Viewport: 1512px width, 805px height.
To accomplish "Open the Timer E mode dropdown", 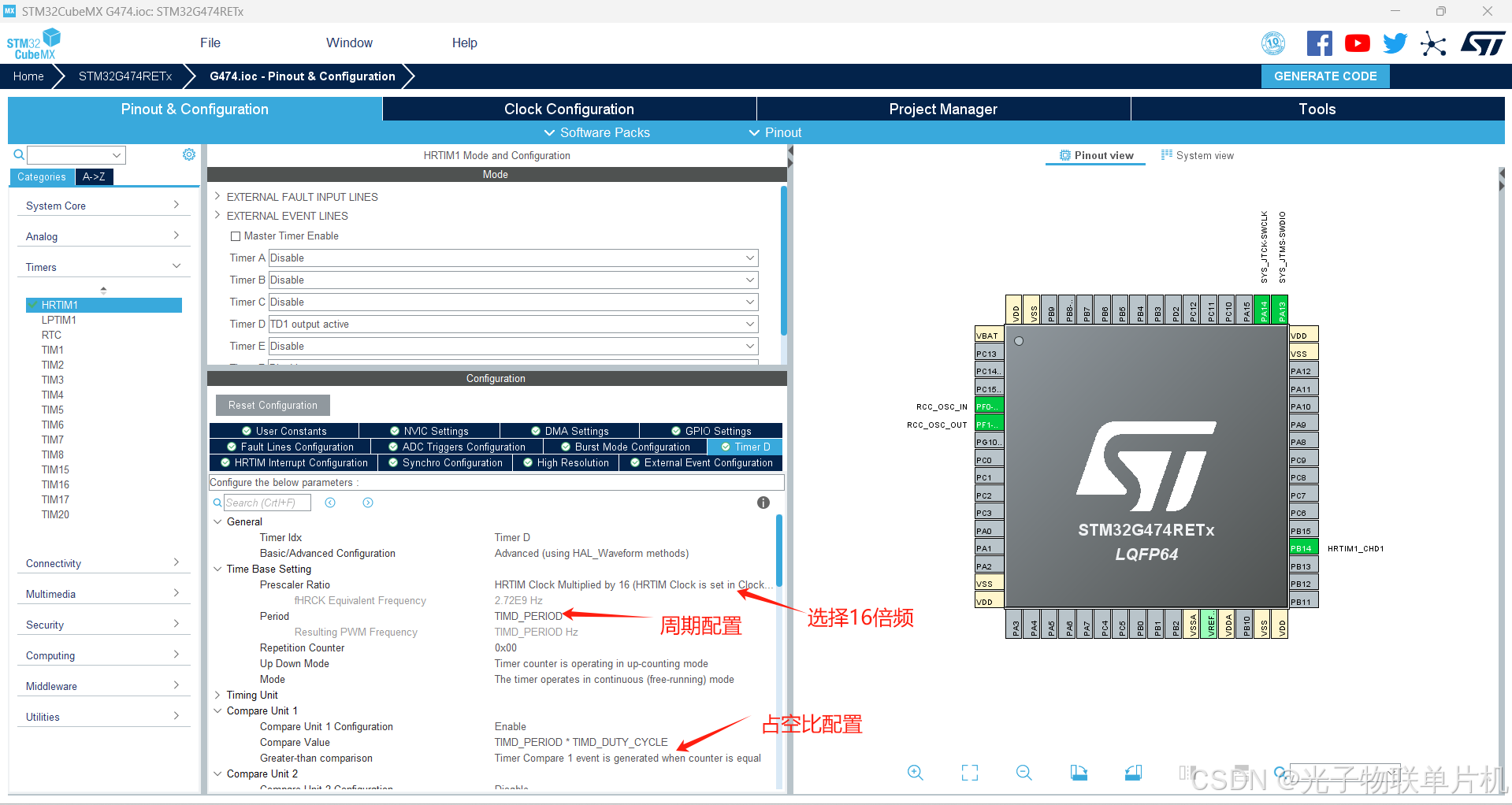I will click(x=513, y=346).
